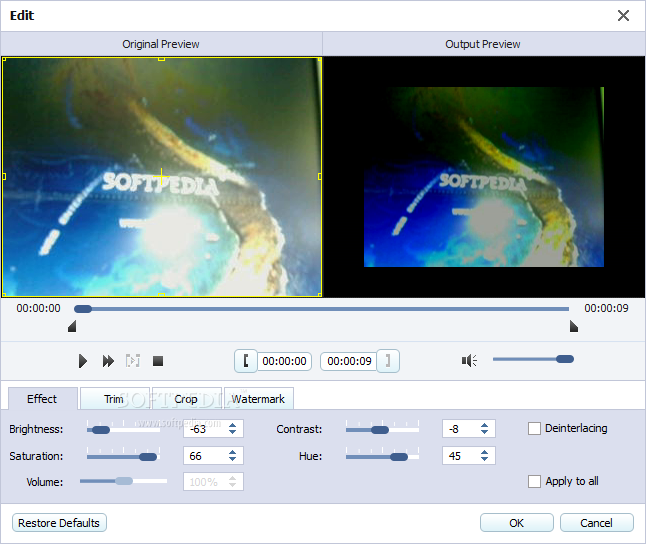Decrease Hue value with down arrow
Image resolution: width=646 pixels, height=544 pixels.
[484, 459]
